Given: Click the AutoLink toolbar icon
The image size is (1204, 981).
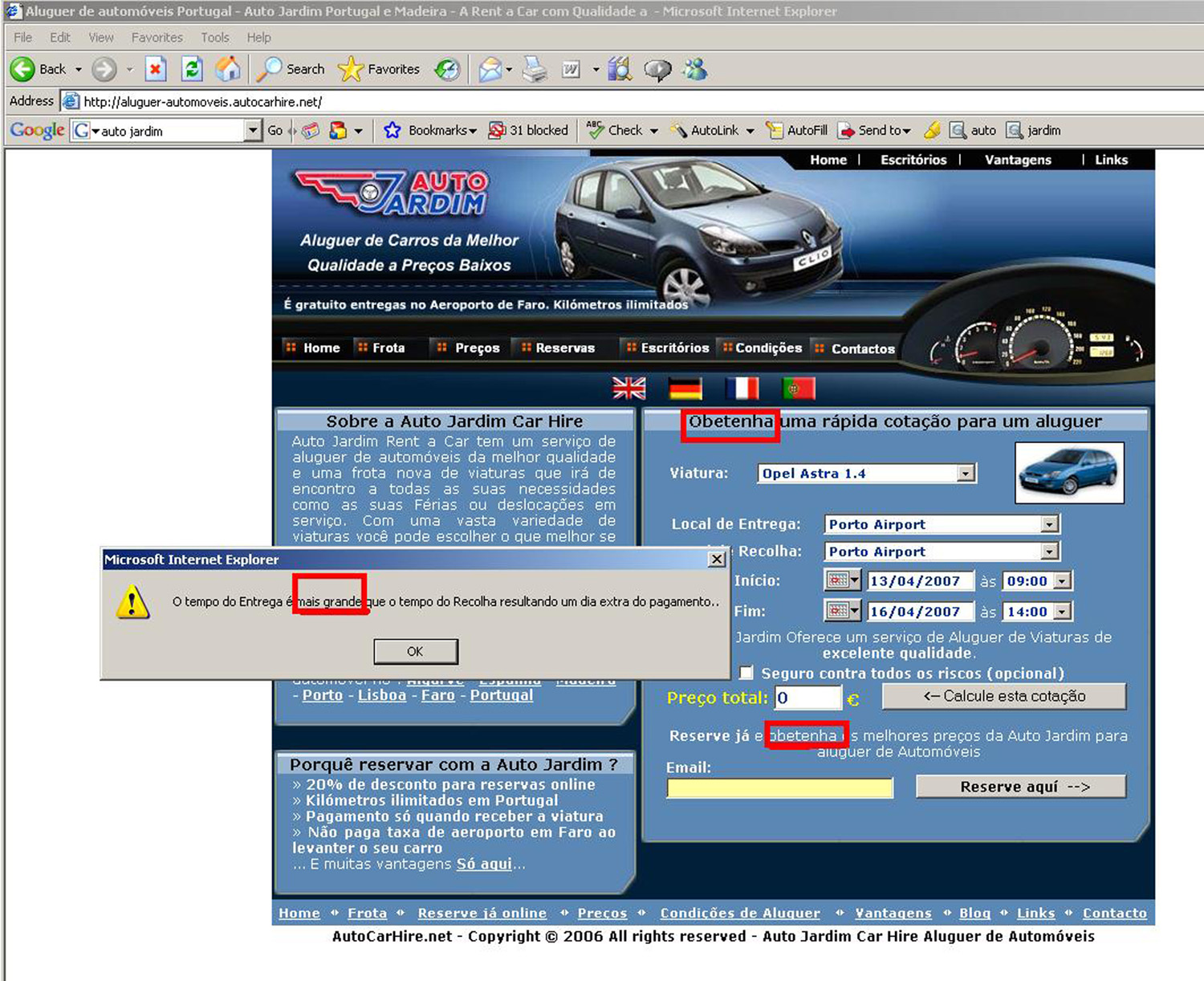Looking at the screenshot, I should tap(679, 130).
